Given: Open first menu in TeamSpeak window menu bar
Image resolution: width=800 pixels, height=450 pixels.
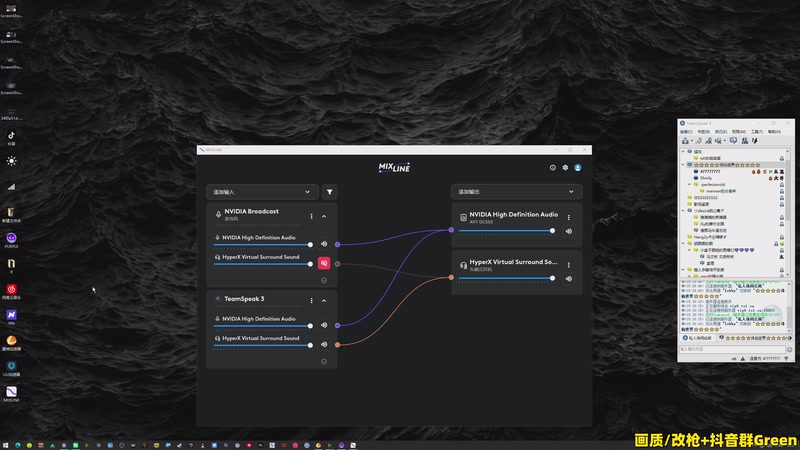Looking at the screenshot, I should [x=686, y=132].
